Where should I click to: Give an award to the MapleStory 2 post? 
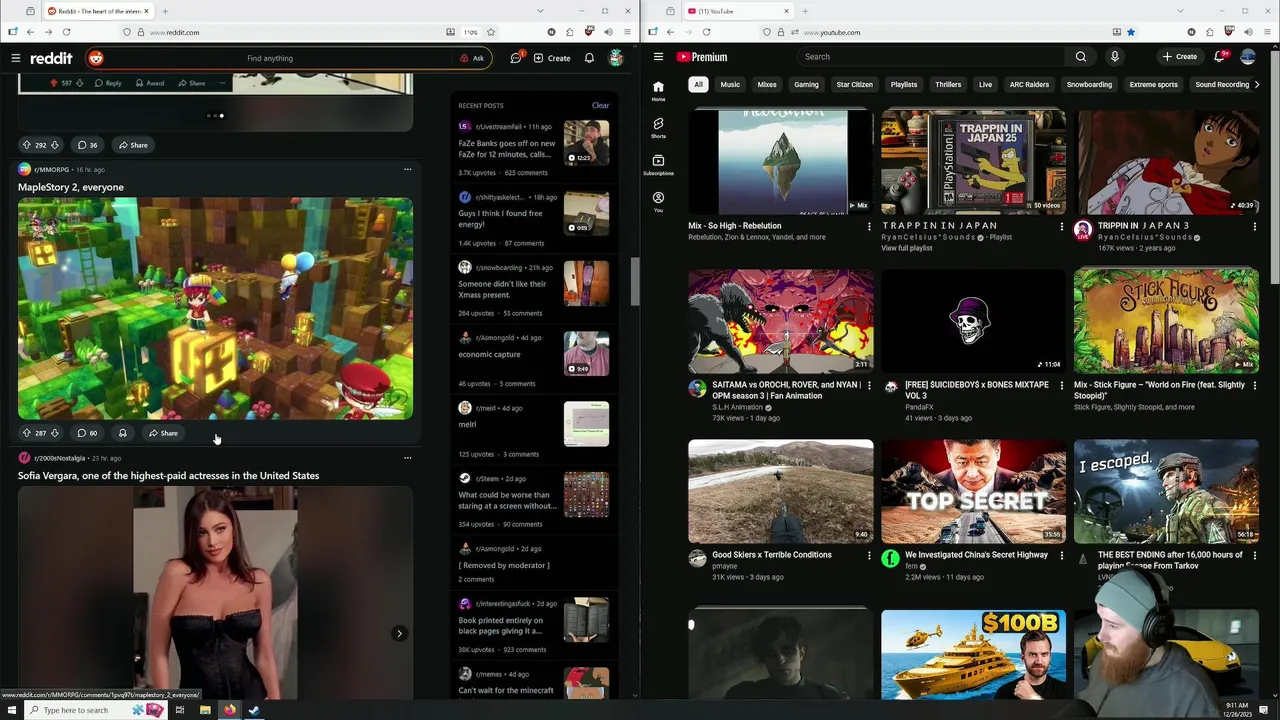click(x=122, y=433)
